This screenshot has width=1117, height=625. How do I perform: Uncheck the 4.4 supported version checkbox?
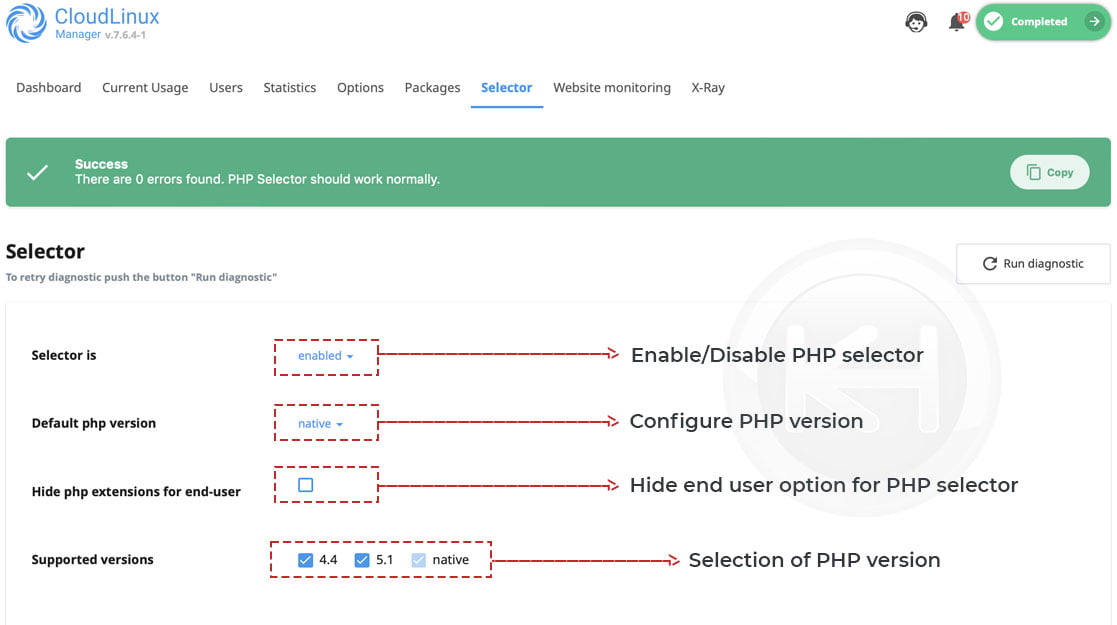(306, 560)
